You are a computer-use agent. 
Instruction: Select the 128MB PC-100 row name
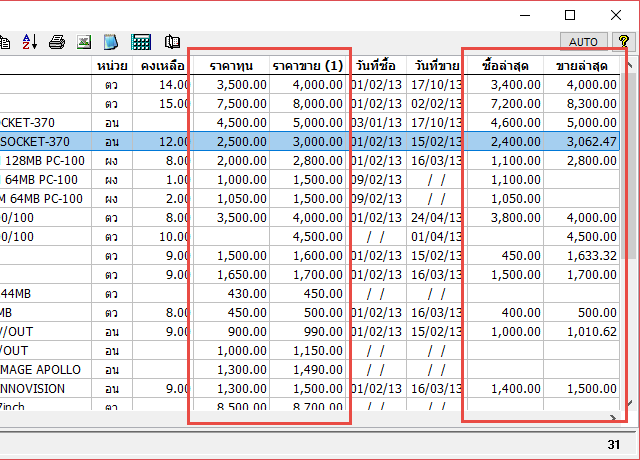pyautogui.click(x=45, y=161)
